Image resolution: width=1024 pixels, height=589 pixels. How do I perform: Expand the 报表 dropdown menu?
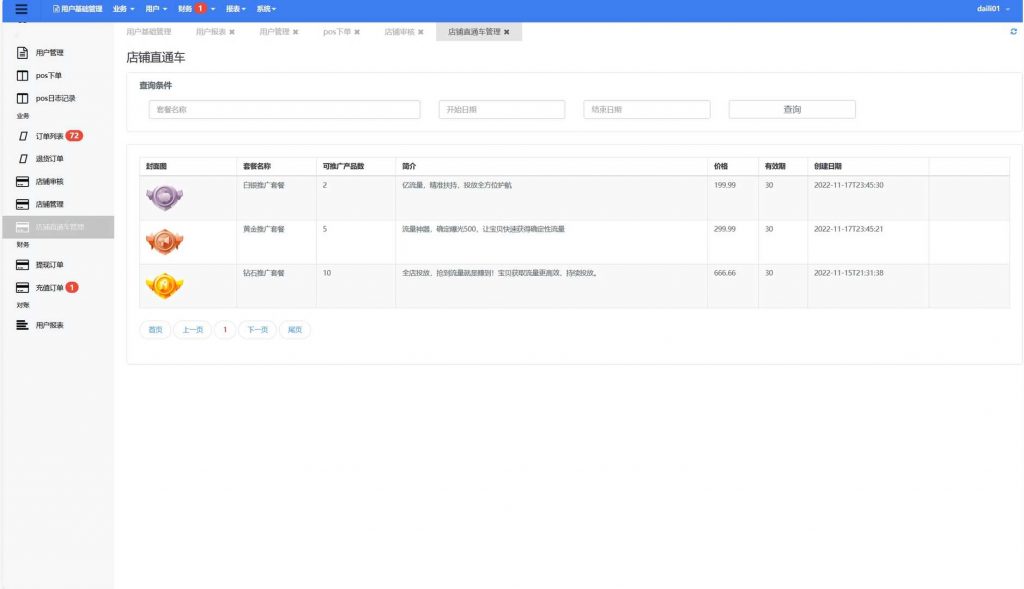click(x=237, y=9)
